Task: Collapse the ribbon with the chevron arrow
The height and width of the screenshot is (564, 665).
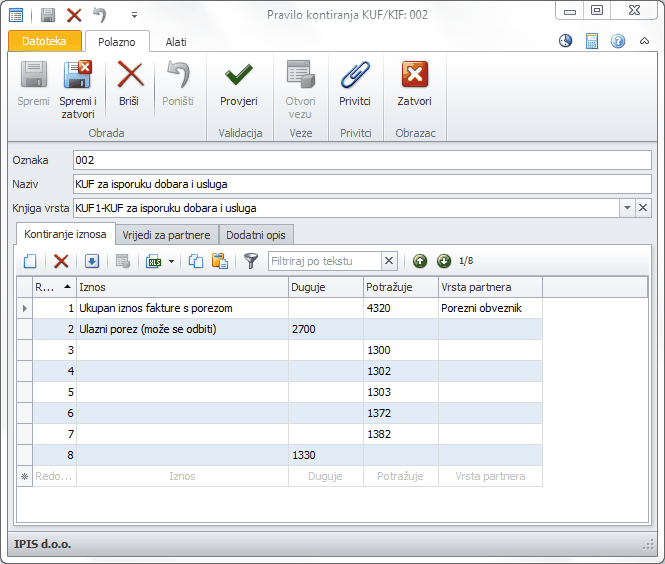Action: [x=644, y=41]
